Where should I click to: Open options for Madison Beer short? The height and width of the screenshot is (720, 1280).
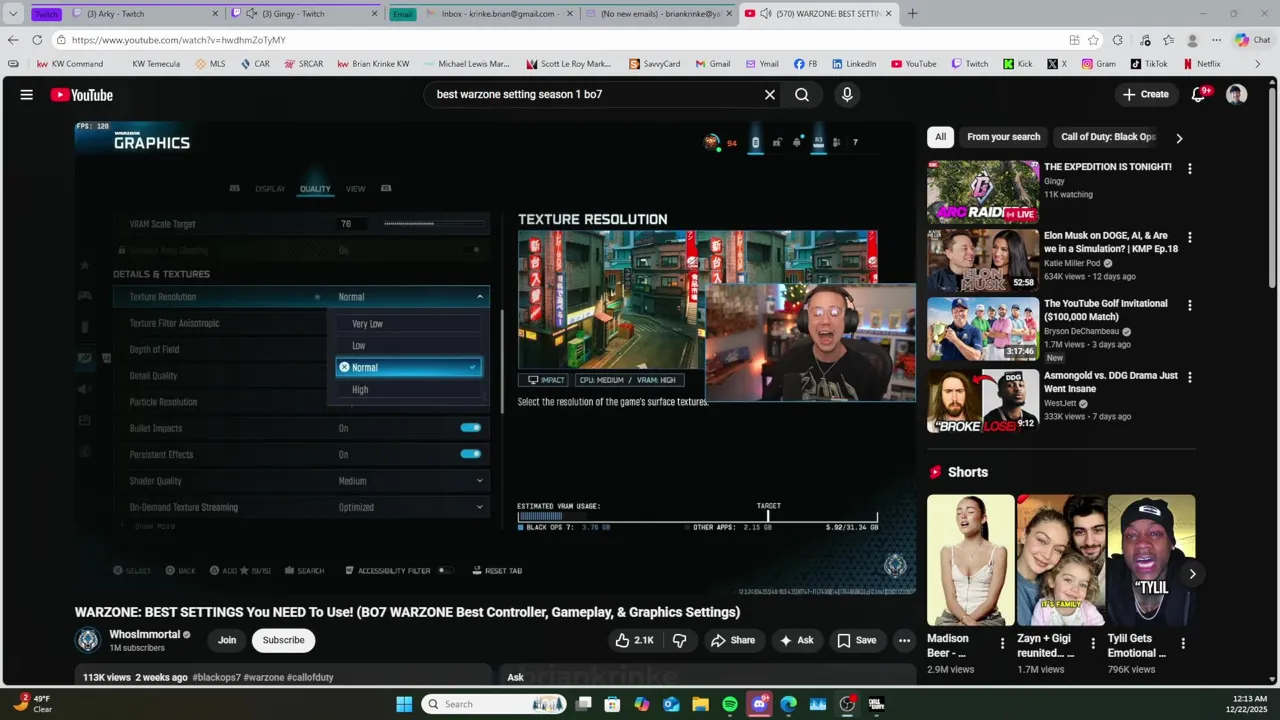tap(1003, 644)
